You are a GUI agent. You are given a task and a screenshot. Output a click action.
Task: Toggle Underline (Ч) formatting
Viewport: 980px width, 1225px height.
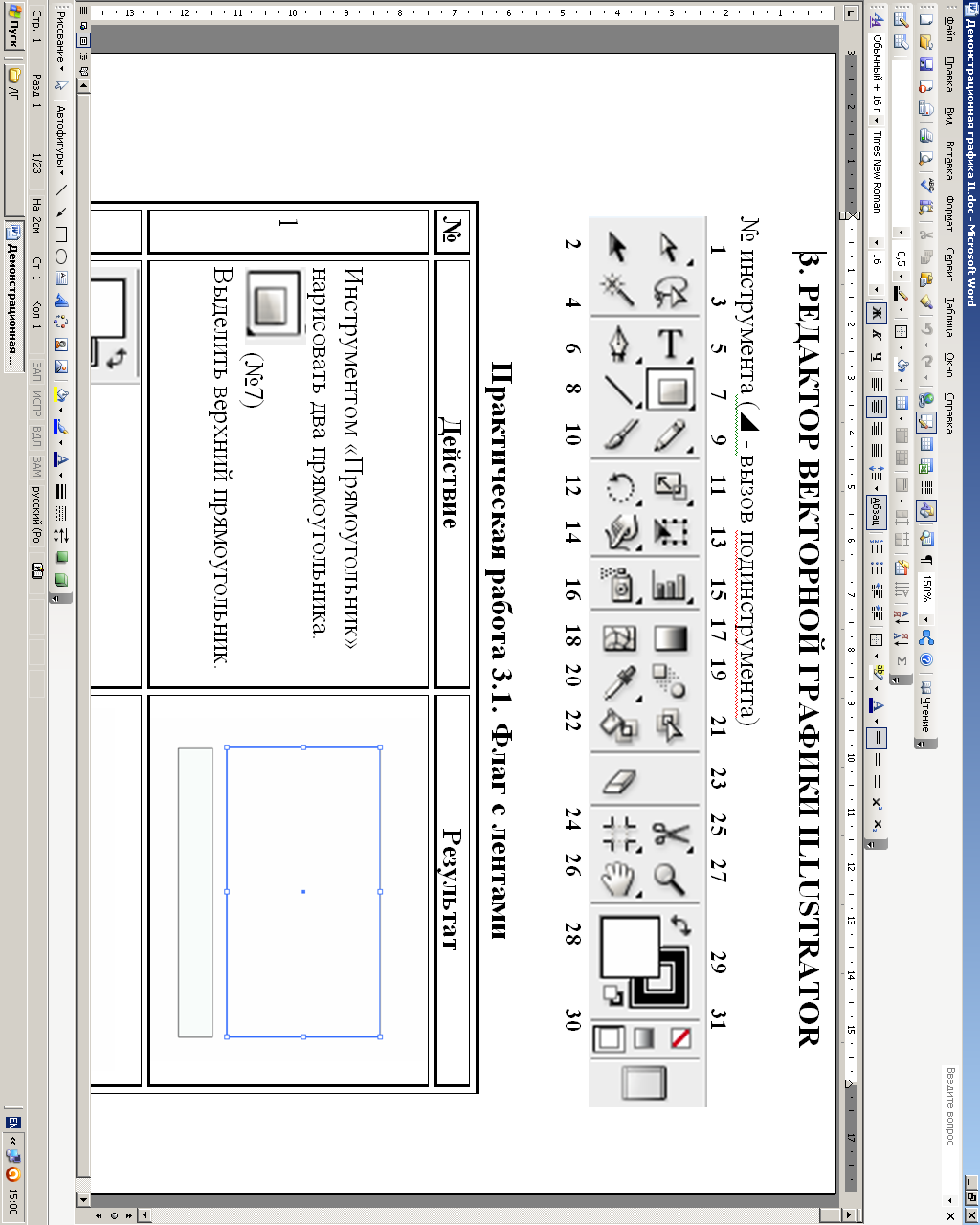[x=877, y=357]
